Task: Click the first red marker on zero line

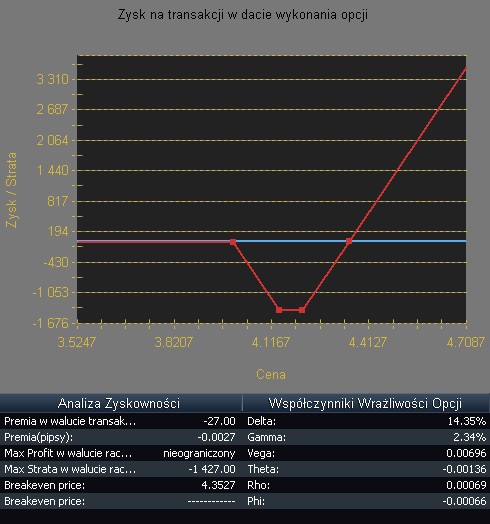Action: pos(233,242)
